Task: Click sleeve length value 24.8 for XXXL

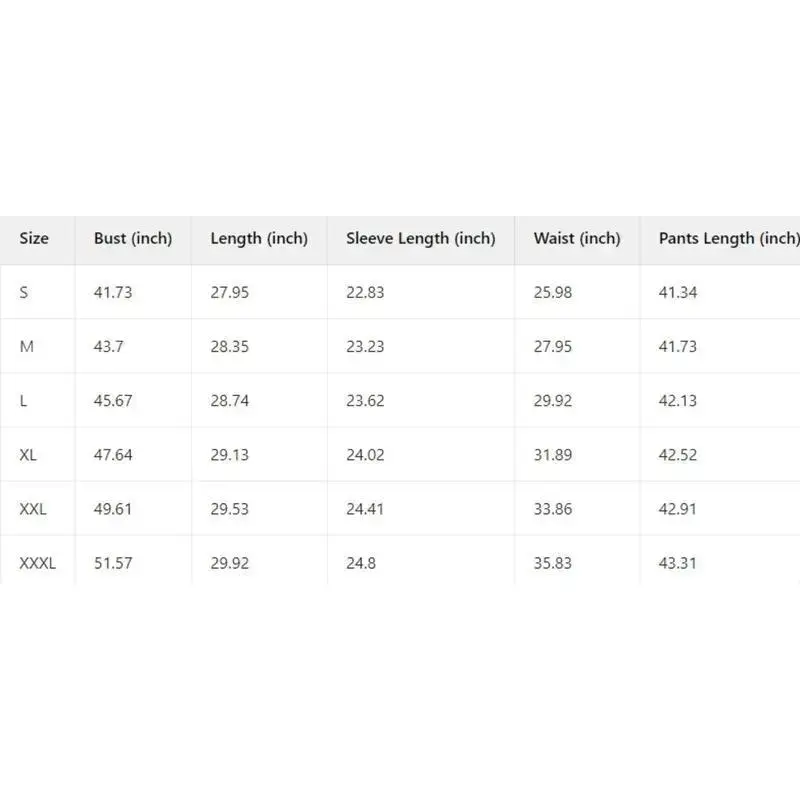Action: point(361,563)
